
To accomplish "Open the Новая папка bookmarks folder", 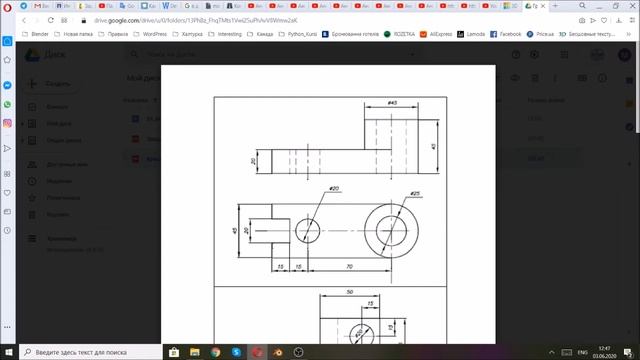I will point(73,34).
